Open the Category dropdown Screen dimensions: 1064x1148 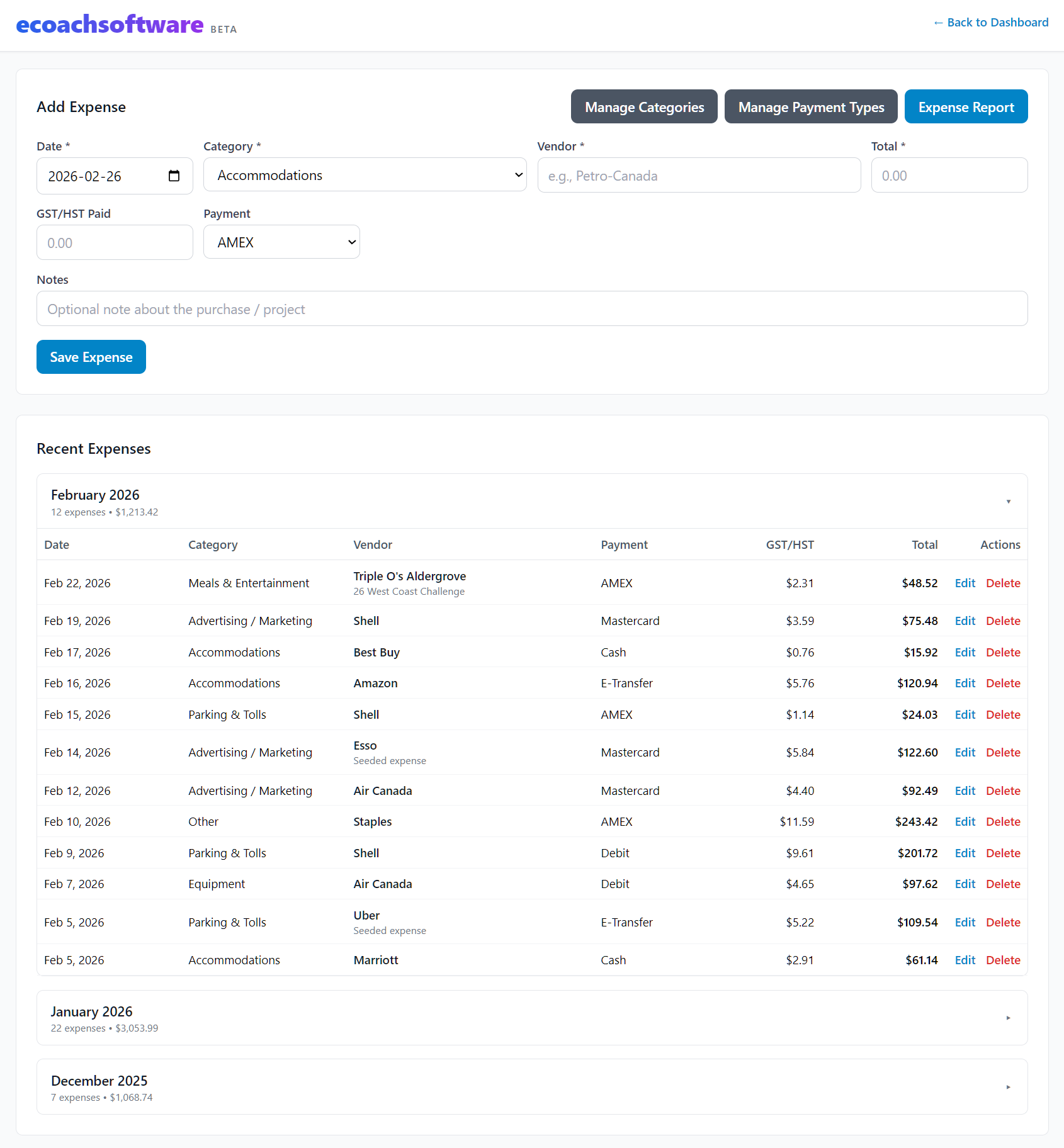pos(365,175)
